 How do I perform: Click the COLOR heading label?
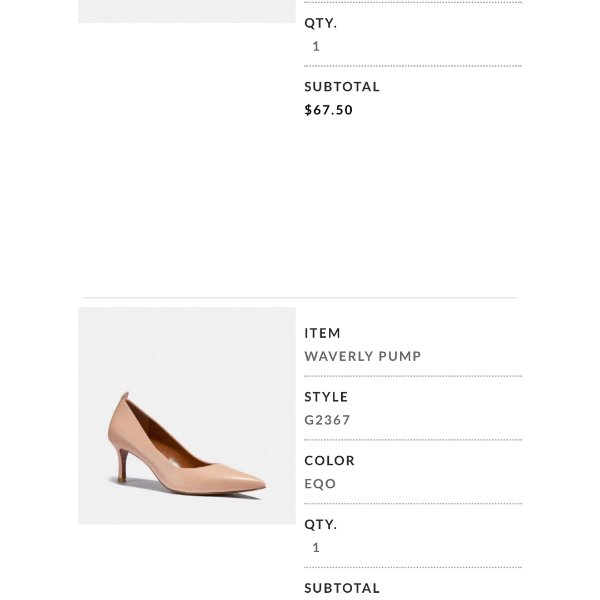(329, 461)
